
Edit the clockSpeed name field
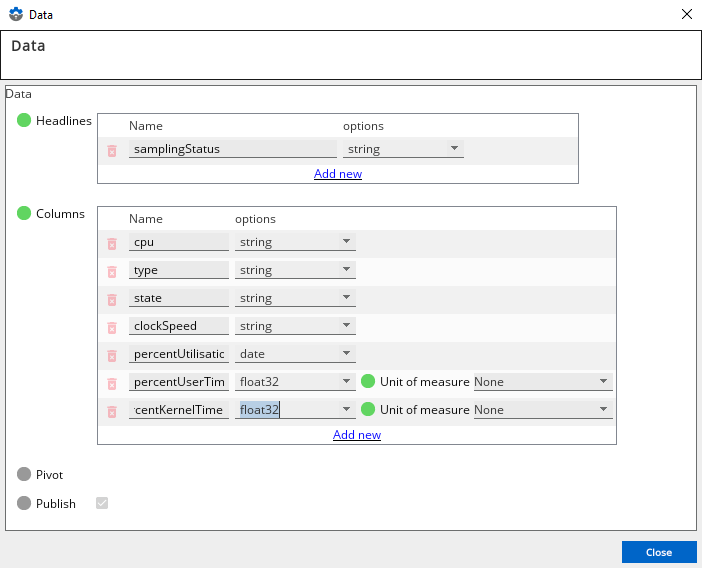pyautogui.click(x=179, y=326)
